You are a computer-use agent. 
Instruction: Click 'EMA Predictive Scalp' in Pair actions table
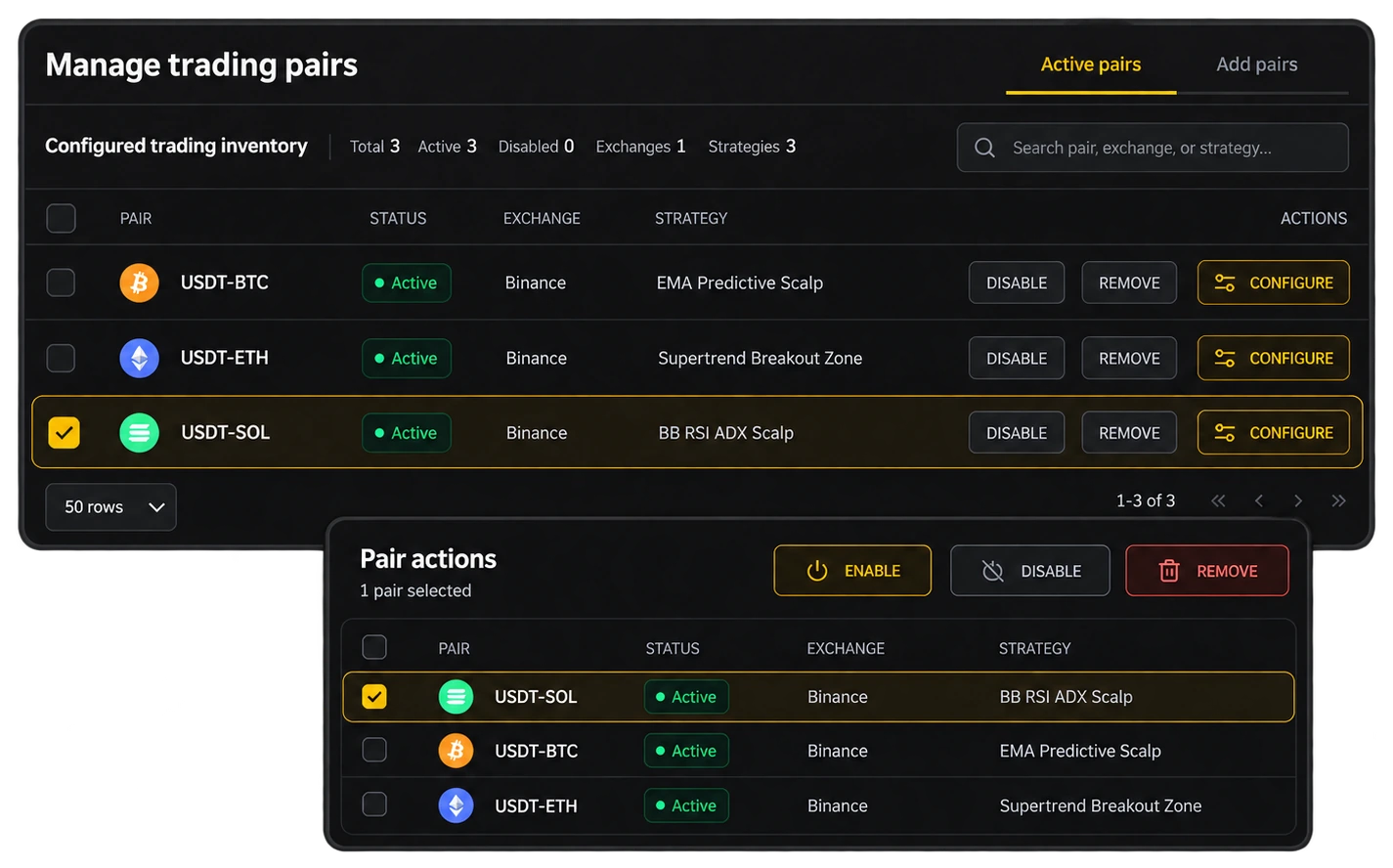coord(1080,751)
